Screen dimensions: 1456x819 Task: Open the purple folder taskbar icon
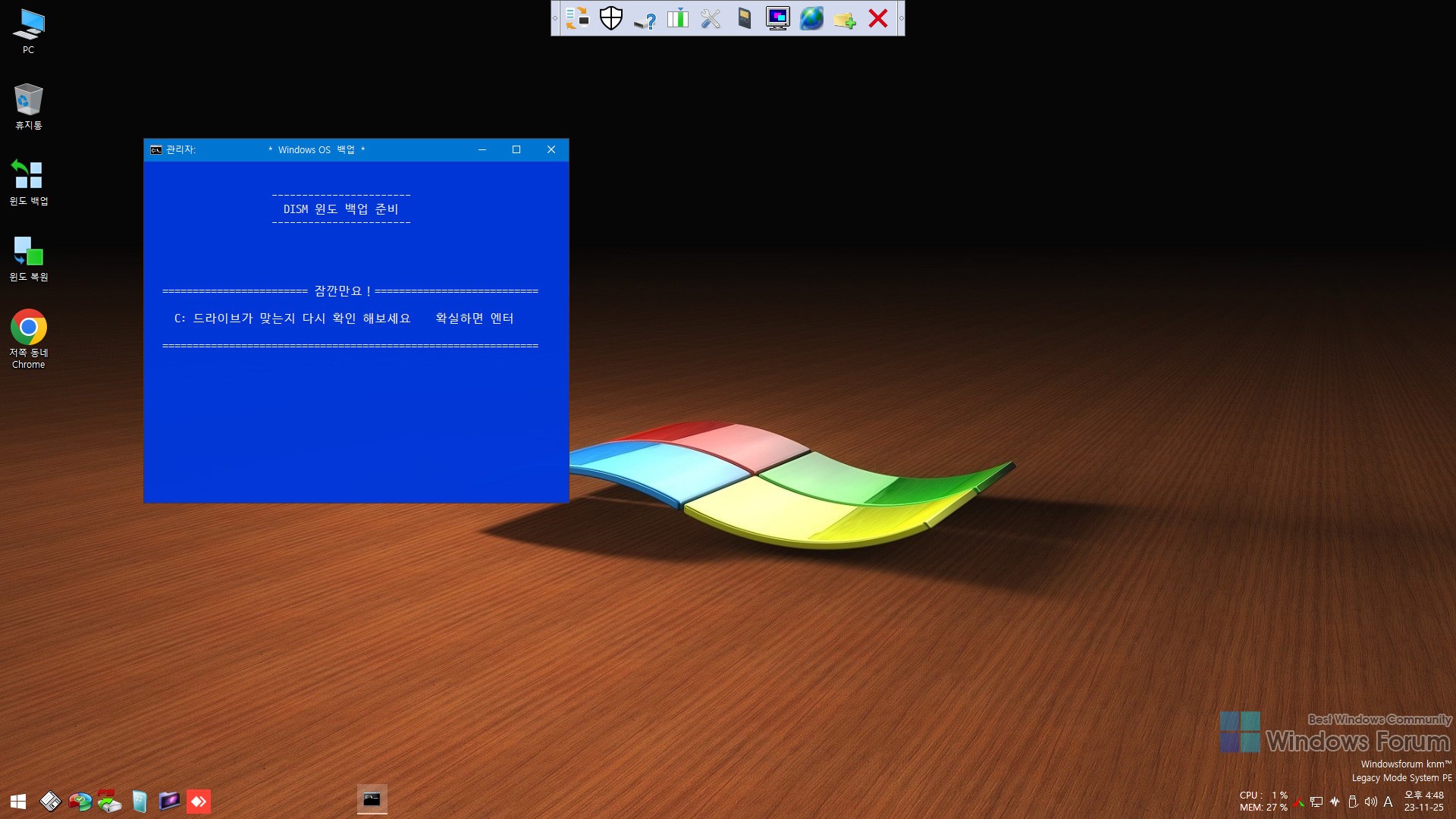(169, 802)
